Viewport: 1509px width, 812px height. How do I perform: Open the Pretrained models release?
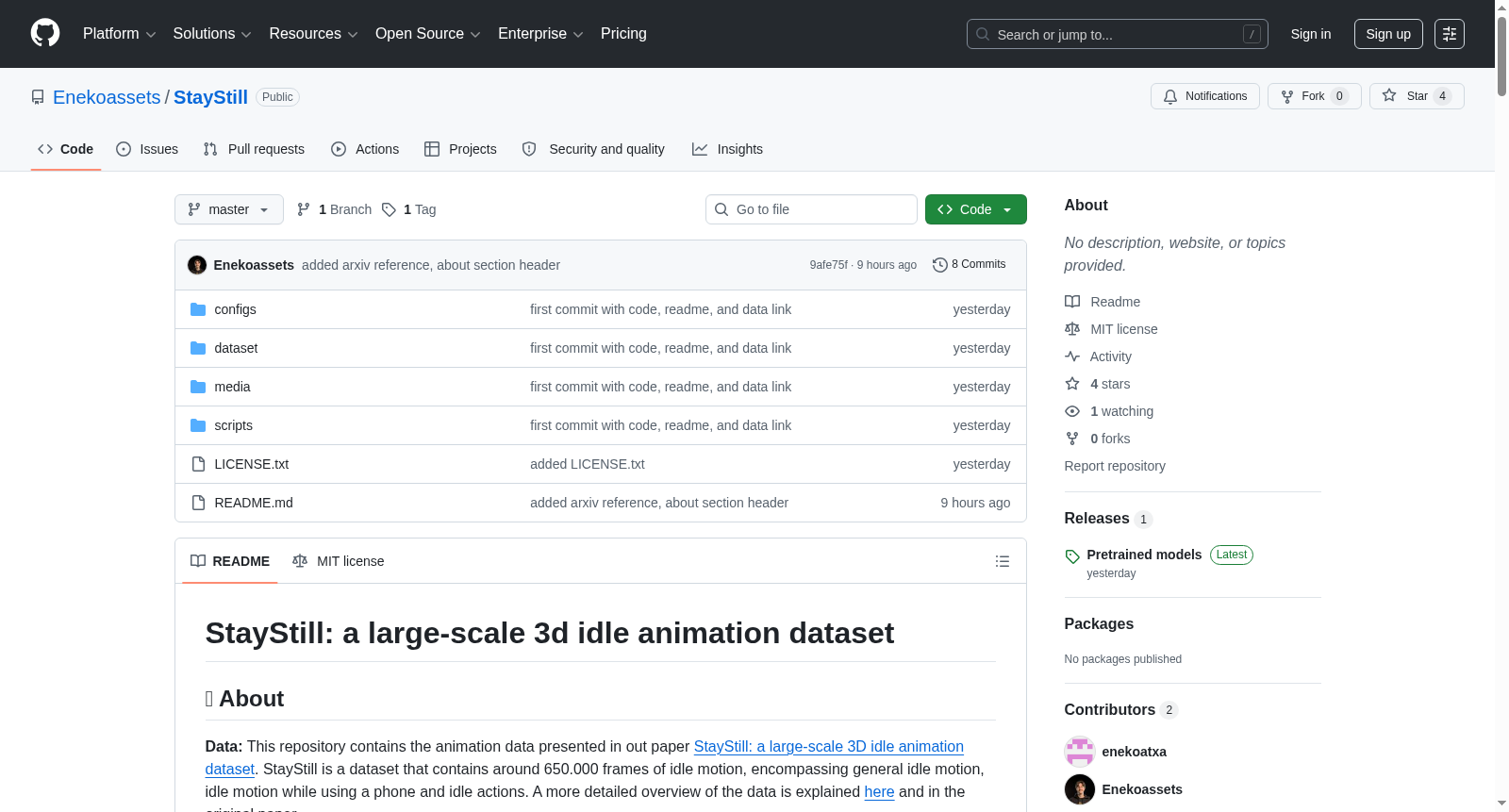[1144, 555]
